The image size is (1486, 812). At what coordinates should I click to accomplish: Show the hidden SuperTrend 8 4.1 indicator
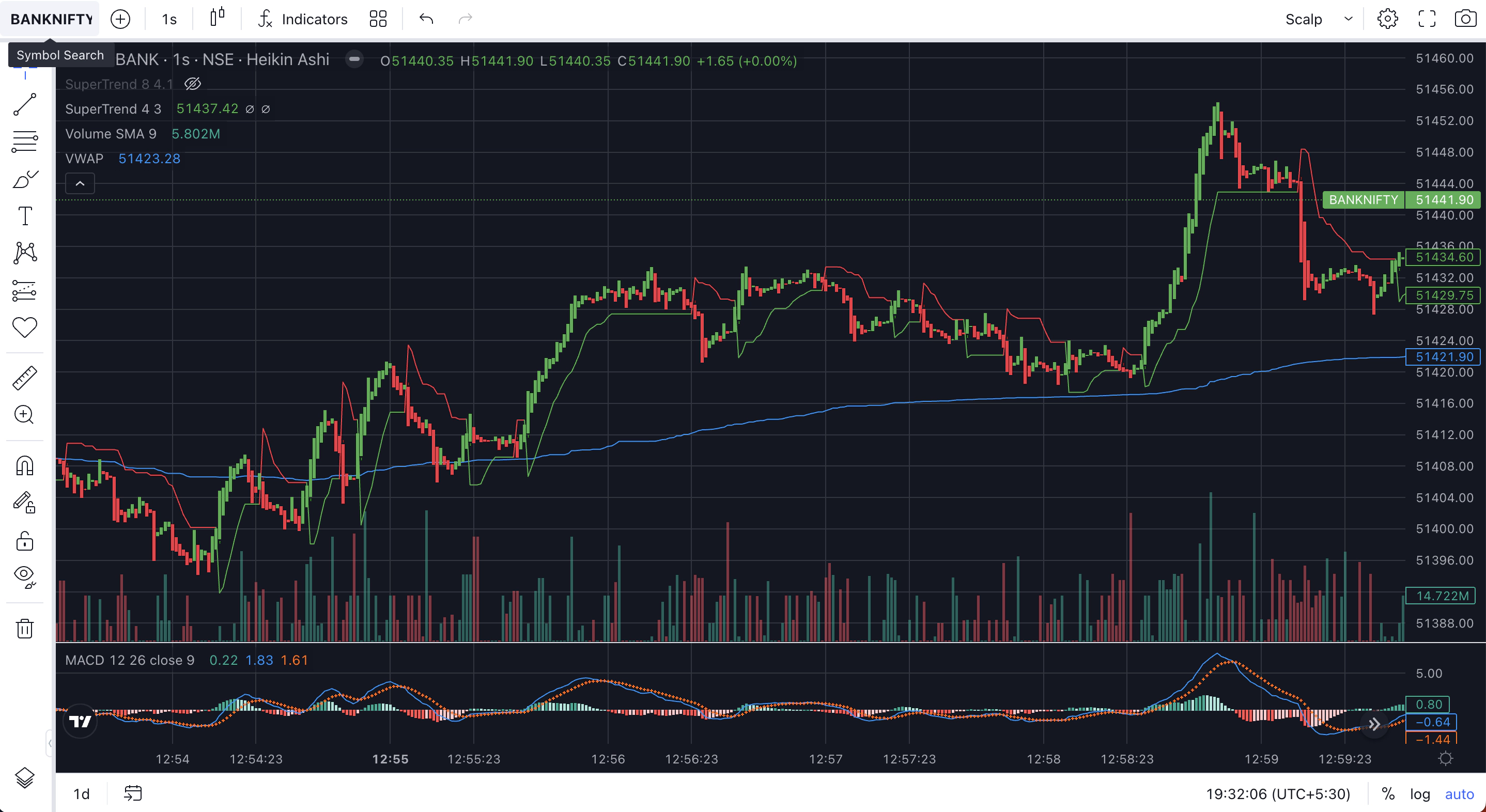click(193, 84)
